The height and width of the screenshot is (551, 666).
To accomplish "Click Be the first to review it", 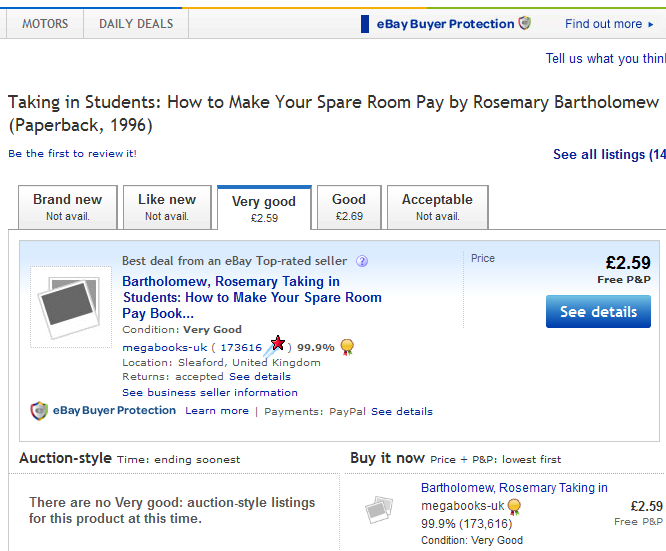I will (72, 153).
